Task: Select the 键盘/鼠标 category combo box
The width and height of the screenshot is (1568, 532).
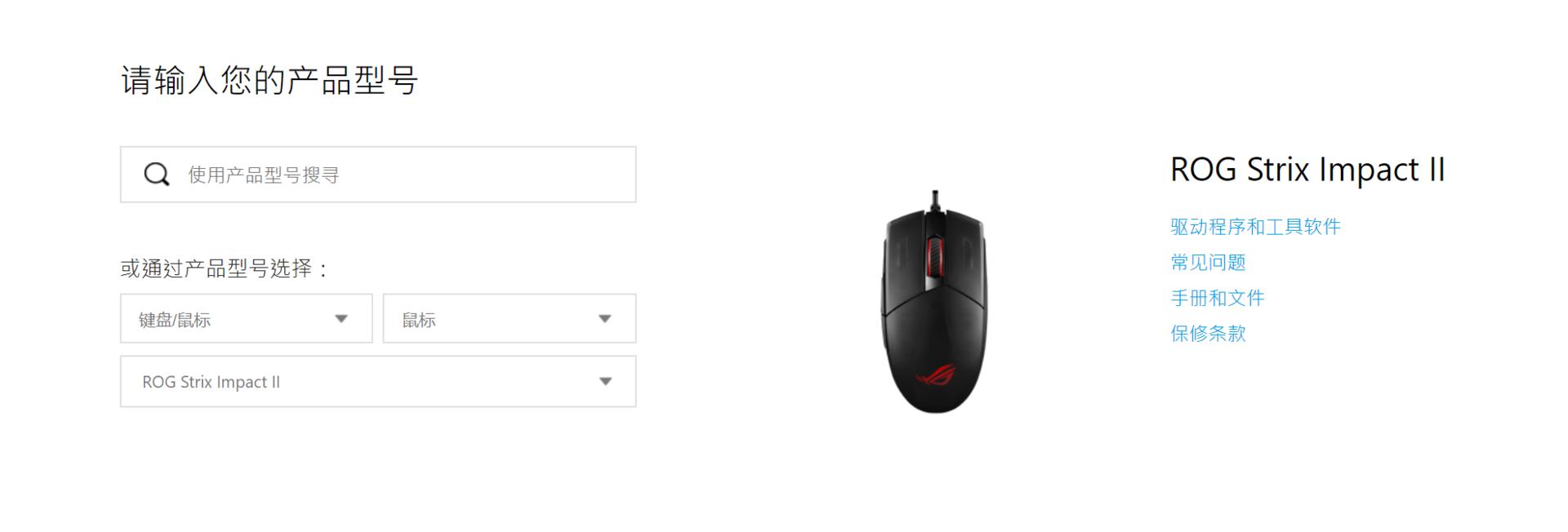Action: tap(247, 318)
